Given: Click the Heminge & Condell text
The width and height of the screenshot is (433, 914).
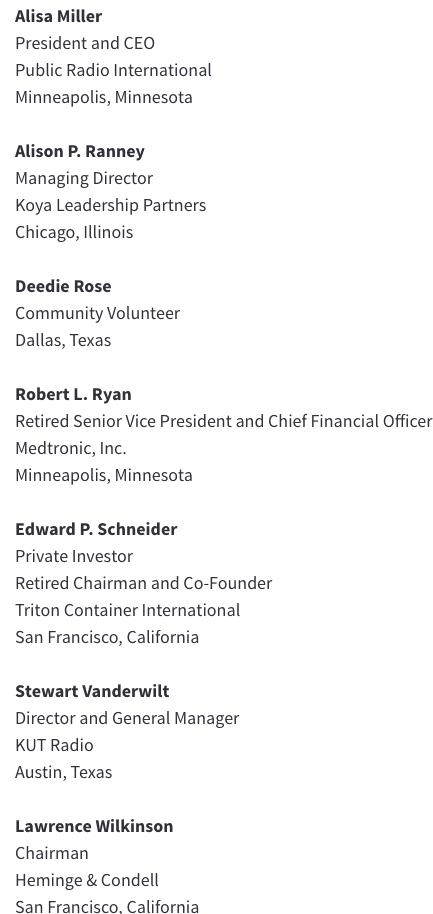Looking at the screenshot, I should [87, 880].
